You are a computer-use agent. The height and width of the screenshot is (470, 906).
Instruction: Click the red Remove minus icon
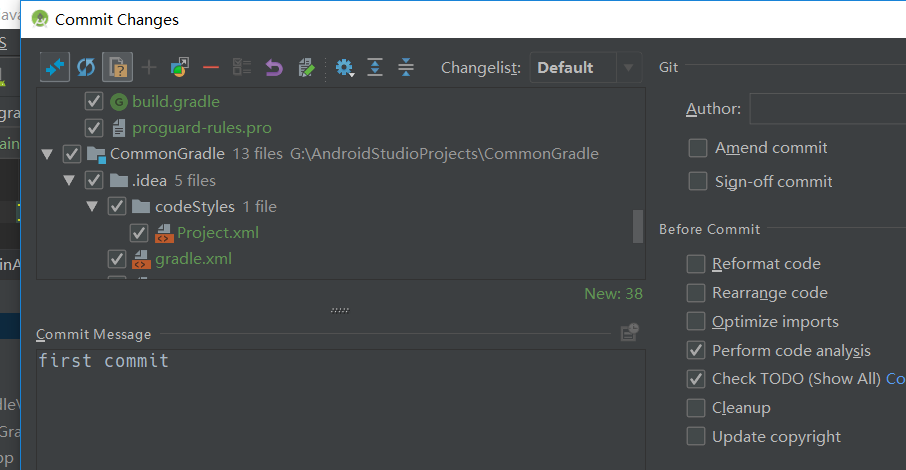(x=210, y=68)
